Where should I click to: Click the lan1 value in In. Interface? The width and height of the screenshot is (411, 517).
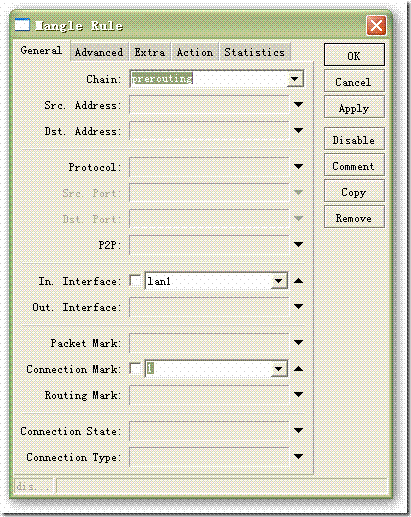[159, 281]
